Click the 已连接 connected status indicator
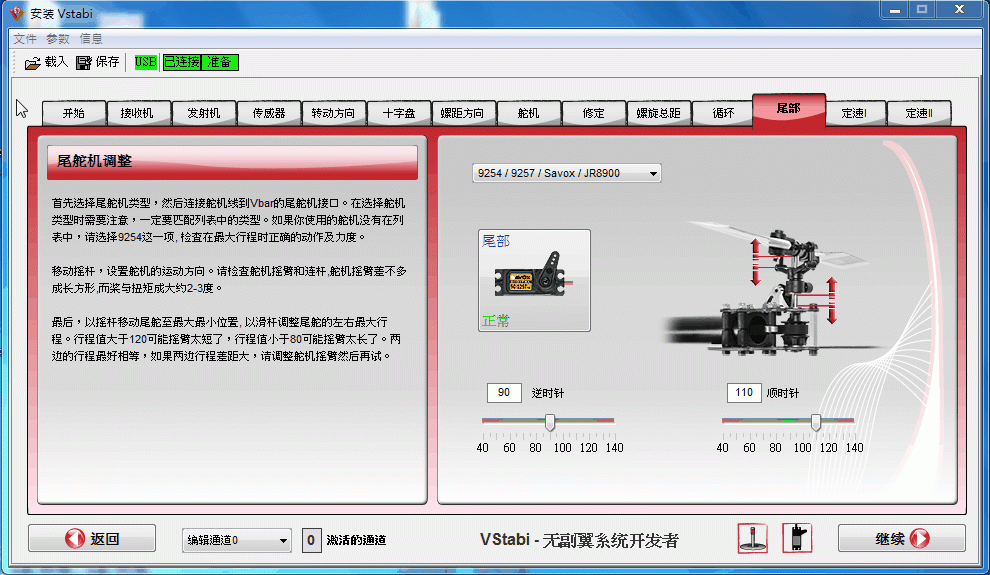This screenshot has width=990, height=575. tap(181, 62)
